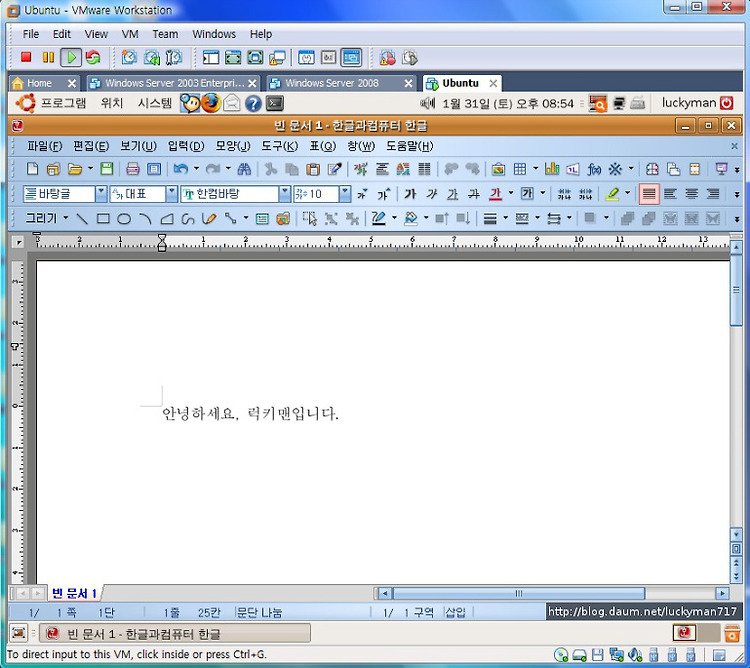
Task: Click the Ubuntu help question mark icon
Action: (x=254, y=103)
